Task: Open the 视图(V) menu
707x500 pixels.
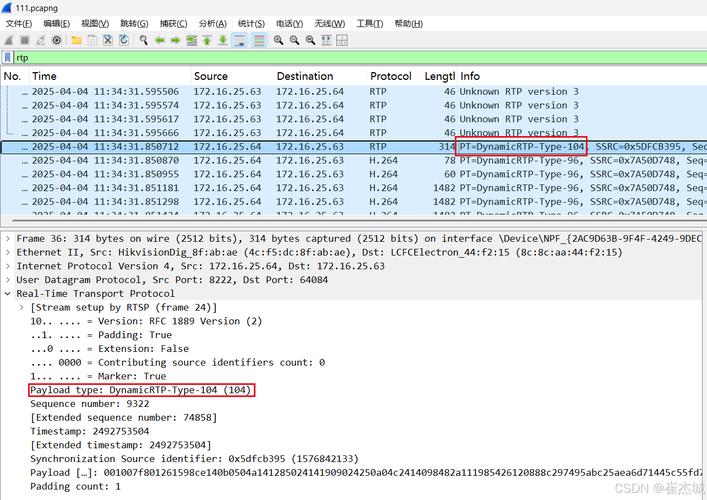Action: pos(95,23)
